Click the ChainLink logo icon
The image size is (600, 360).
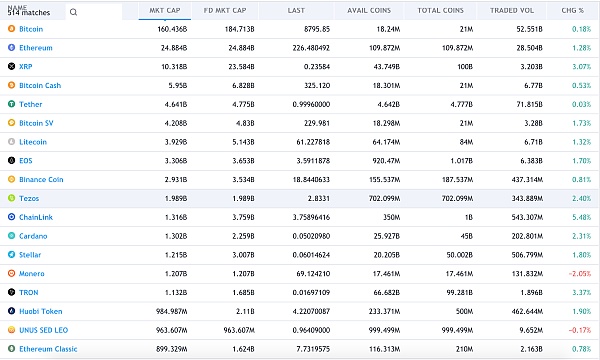(11, 217)
